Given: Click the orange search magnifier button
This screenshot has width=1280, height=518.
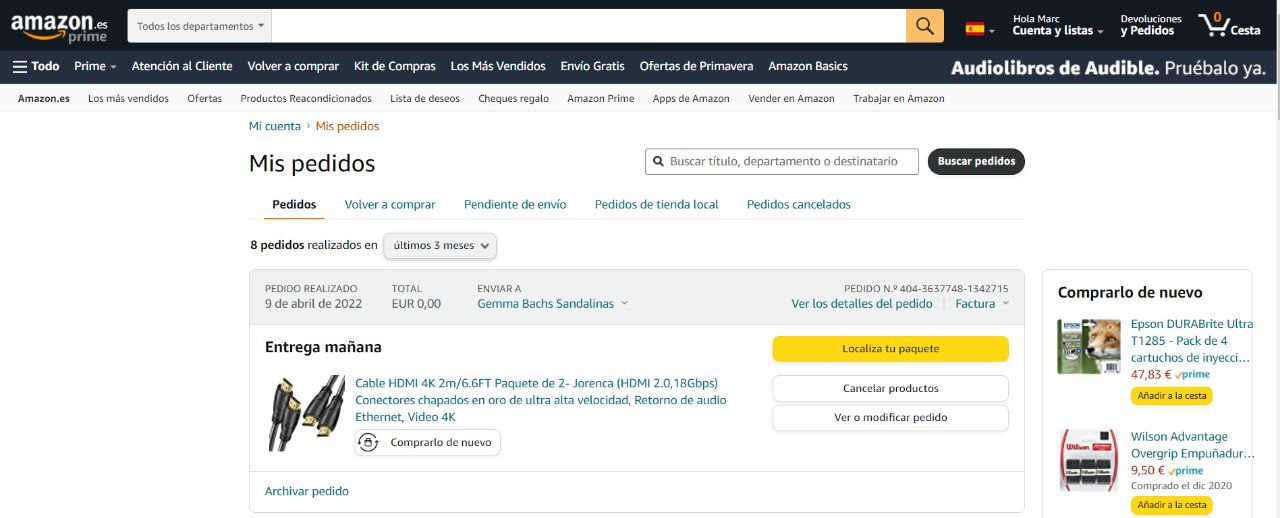Looking at the screenshot, I should point(924,26).
